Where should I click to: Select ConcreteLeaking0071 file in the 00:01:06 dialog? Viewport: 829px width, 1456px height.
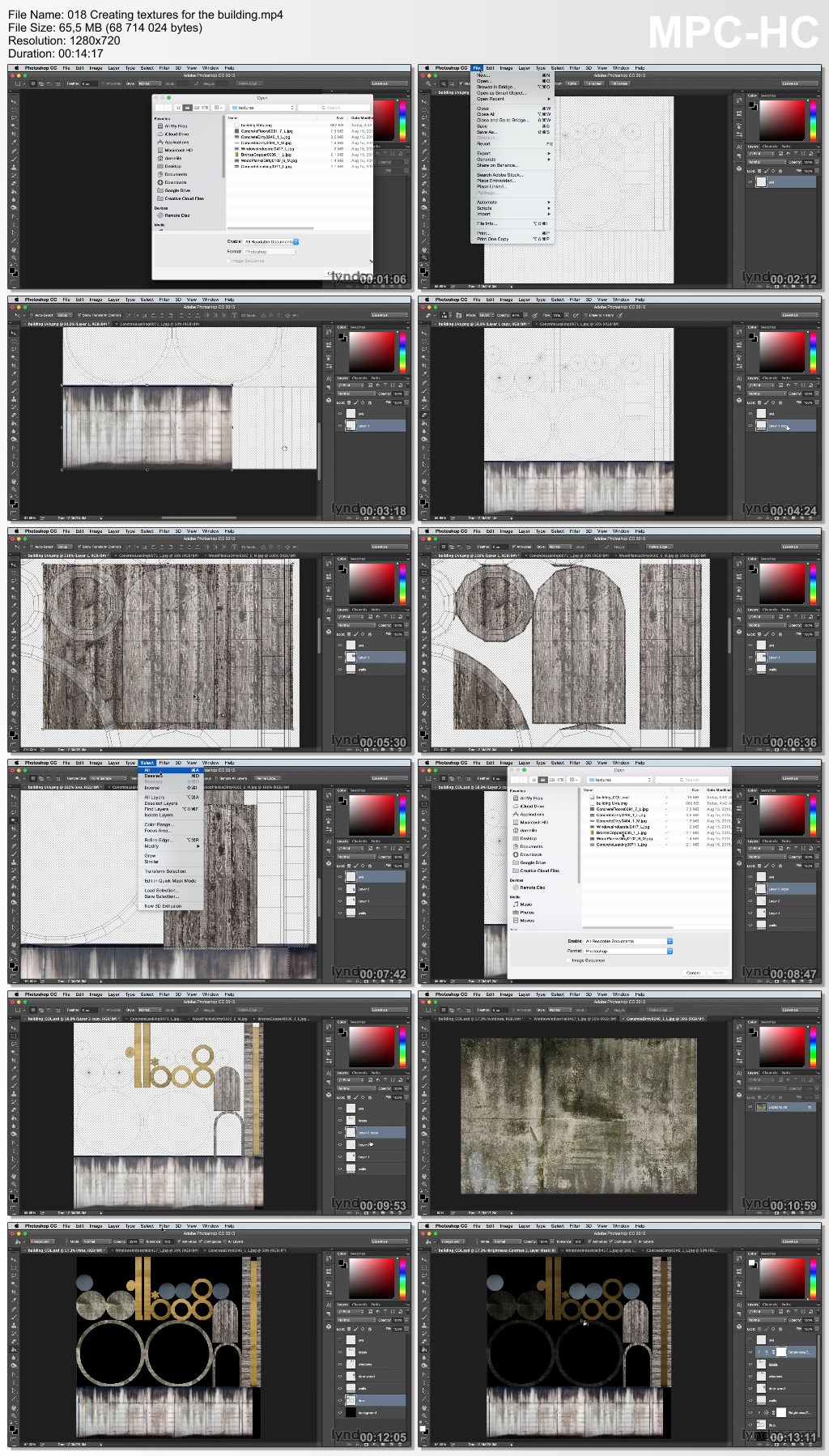pos(266,166)
